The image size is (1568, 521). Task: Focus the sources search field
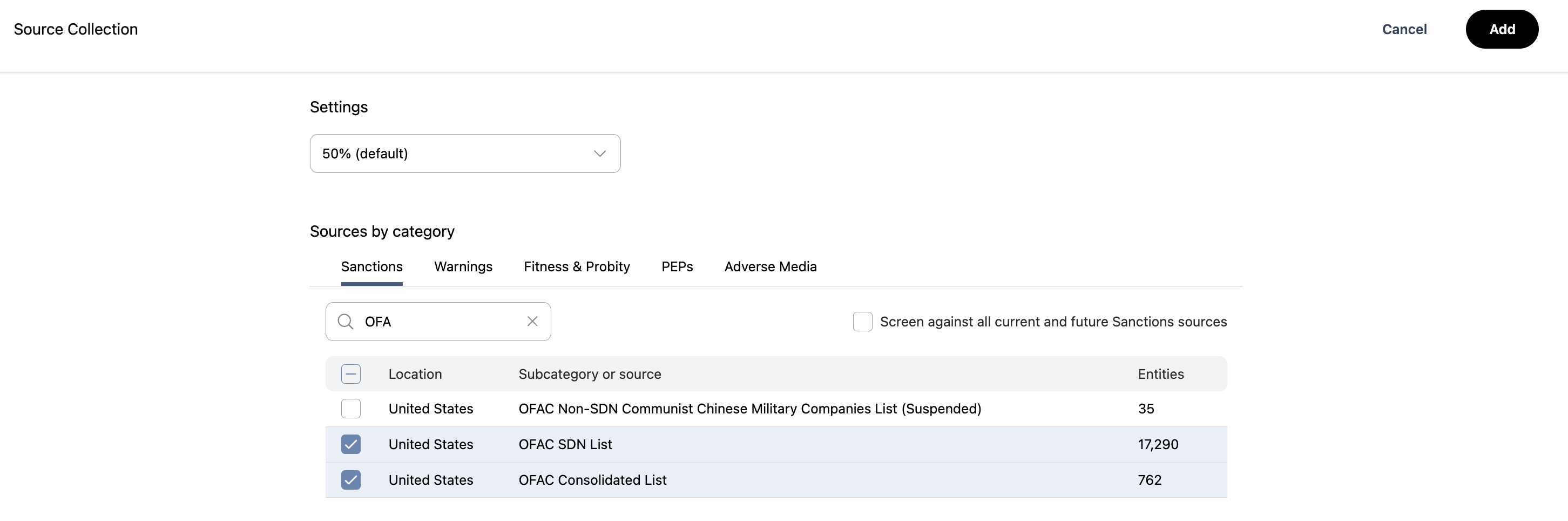441,321
